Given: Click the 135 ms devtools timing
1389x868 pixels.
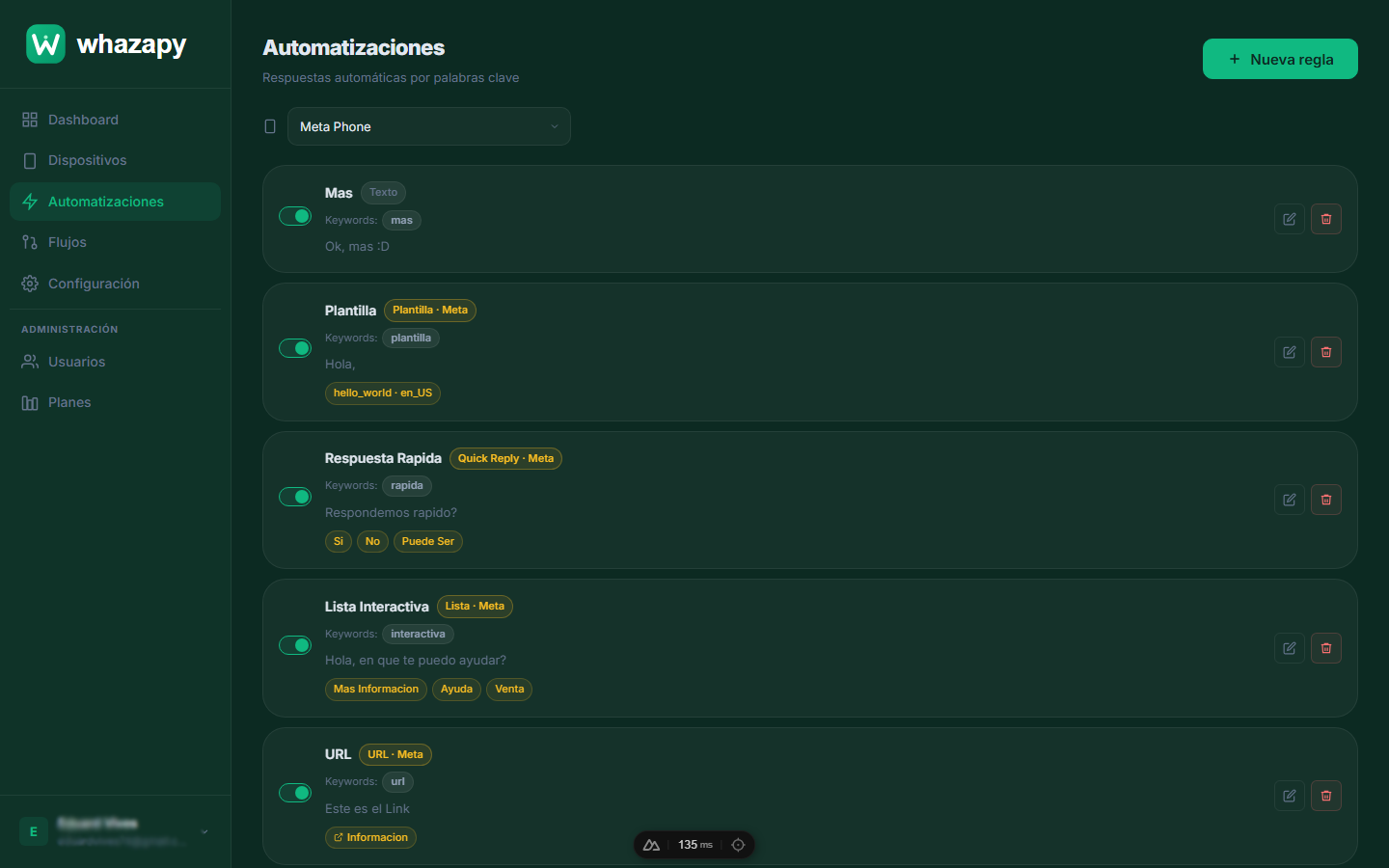Looking at the screenshot, I should point(695,845).
